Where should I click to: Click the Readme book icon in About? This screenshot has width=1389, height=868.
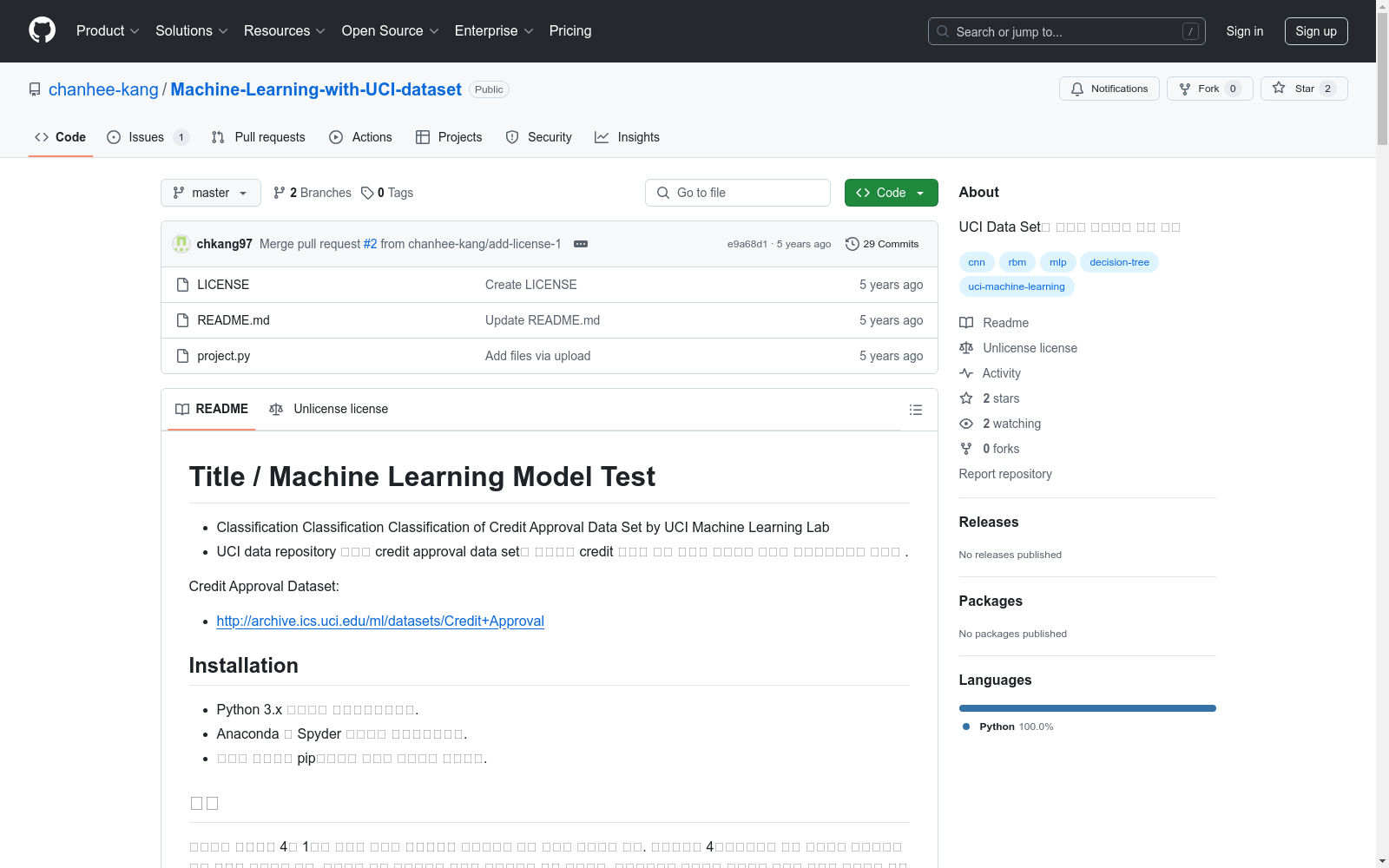(966, 323)
